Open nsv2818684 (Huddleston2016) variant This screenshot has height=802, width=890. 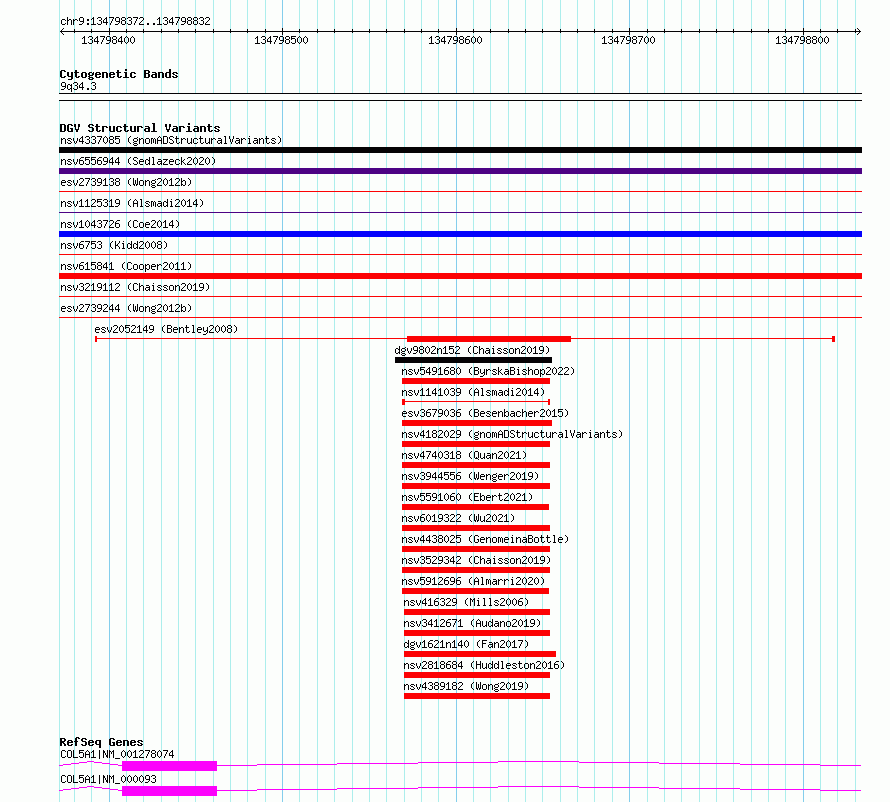484,665
